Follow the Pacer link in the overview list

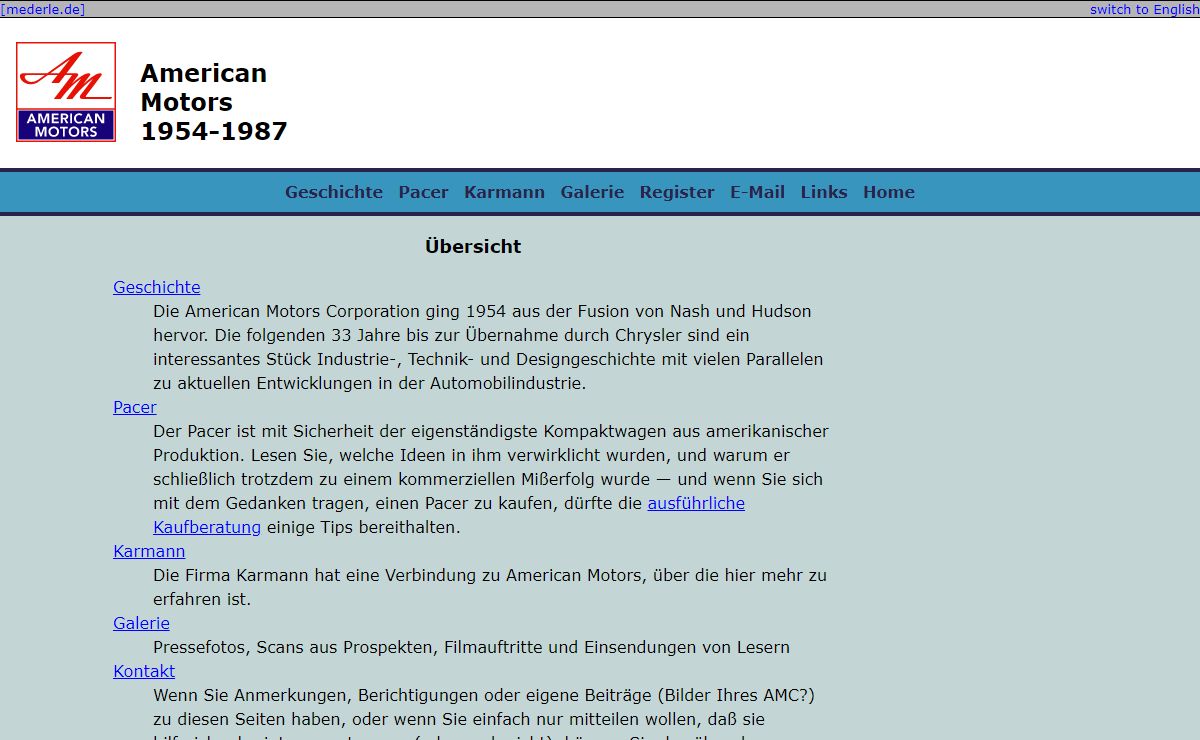coord(135,407)
